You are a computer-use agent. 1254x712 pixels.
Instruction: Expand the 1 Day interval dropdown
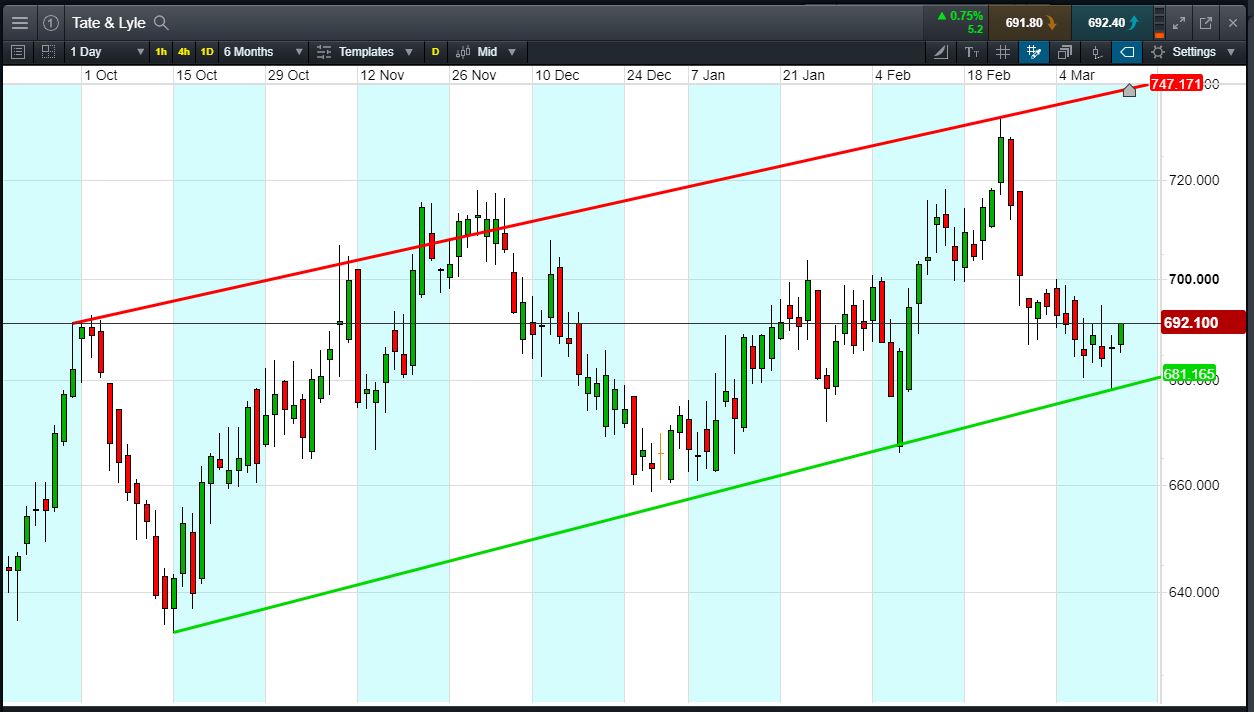[x=105, y=52]
